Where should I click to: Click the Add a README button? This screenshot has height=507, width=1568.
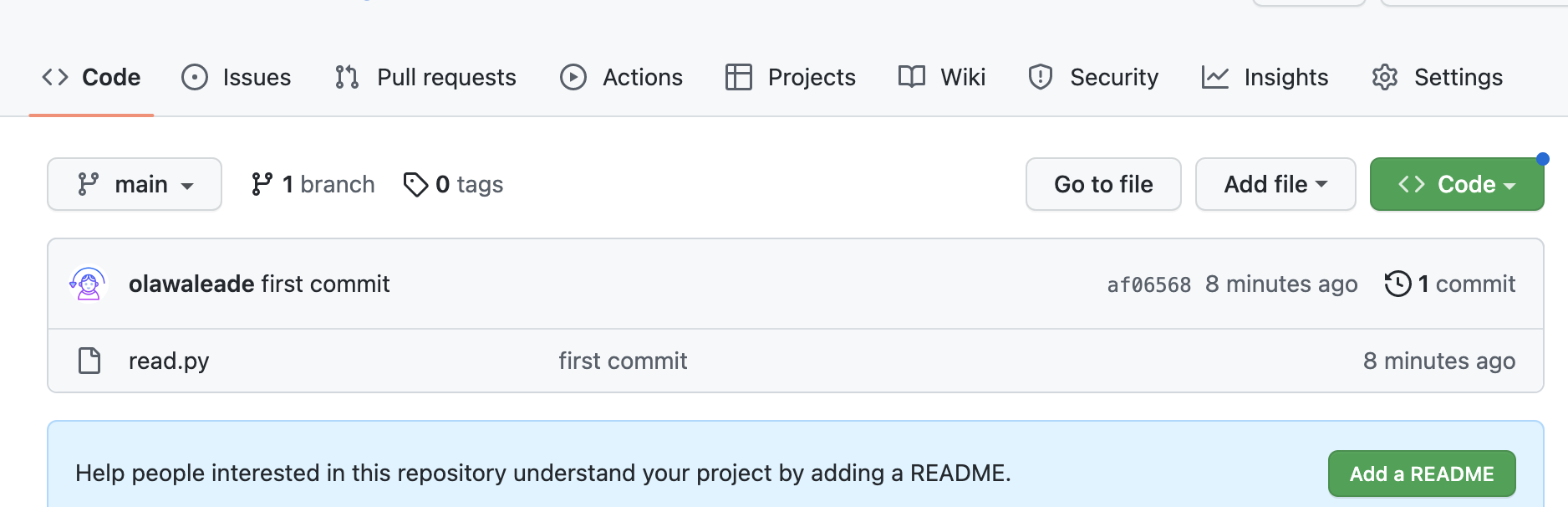pos(1421,474)
